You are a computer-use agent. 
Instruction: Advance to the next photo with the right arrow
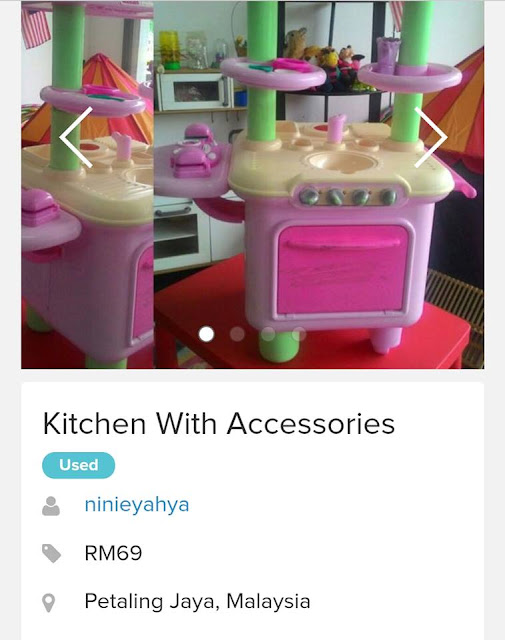[431, 137]
